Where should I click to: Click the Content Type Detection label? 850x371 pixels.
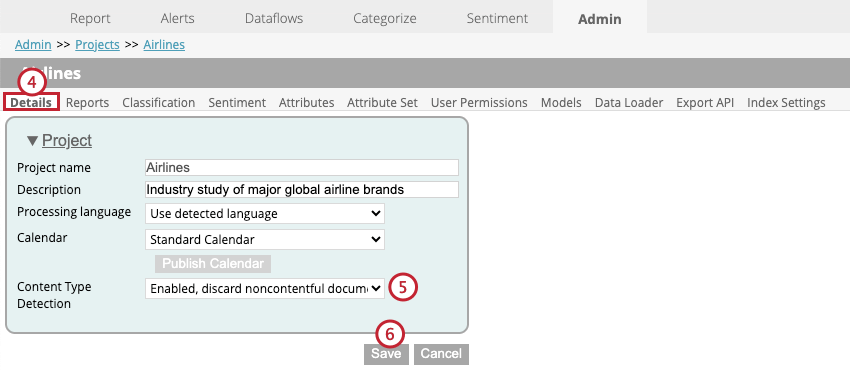coord(54,295)
